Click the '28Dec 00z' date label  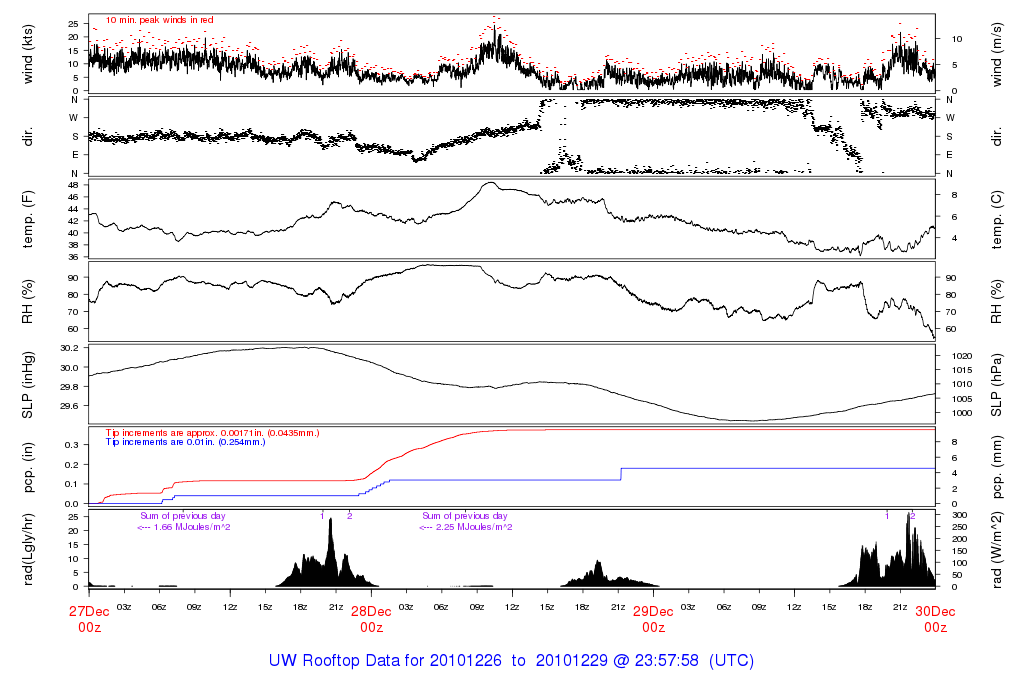click(372, 619)
